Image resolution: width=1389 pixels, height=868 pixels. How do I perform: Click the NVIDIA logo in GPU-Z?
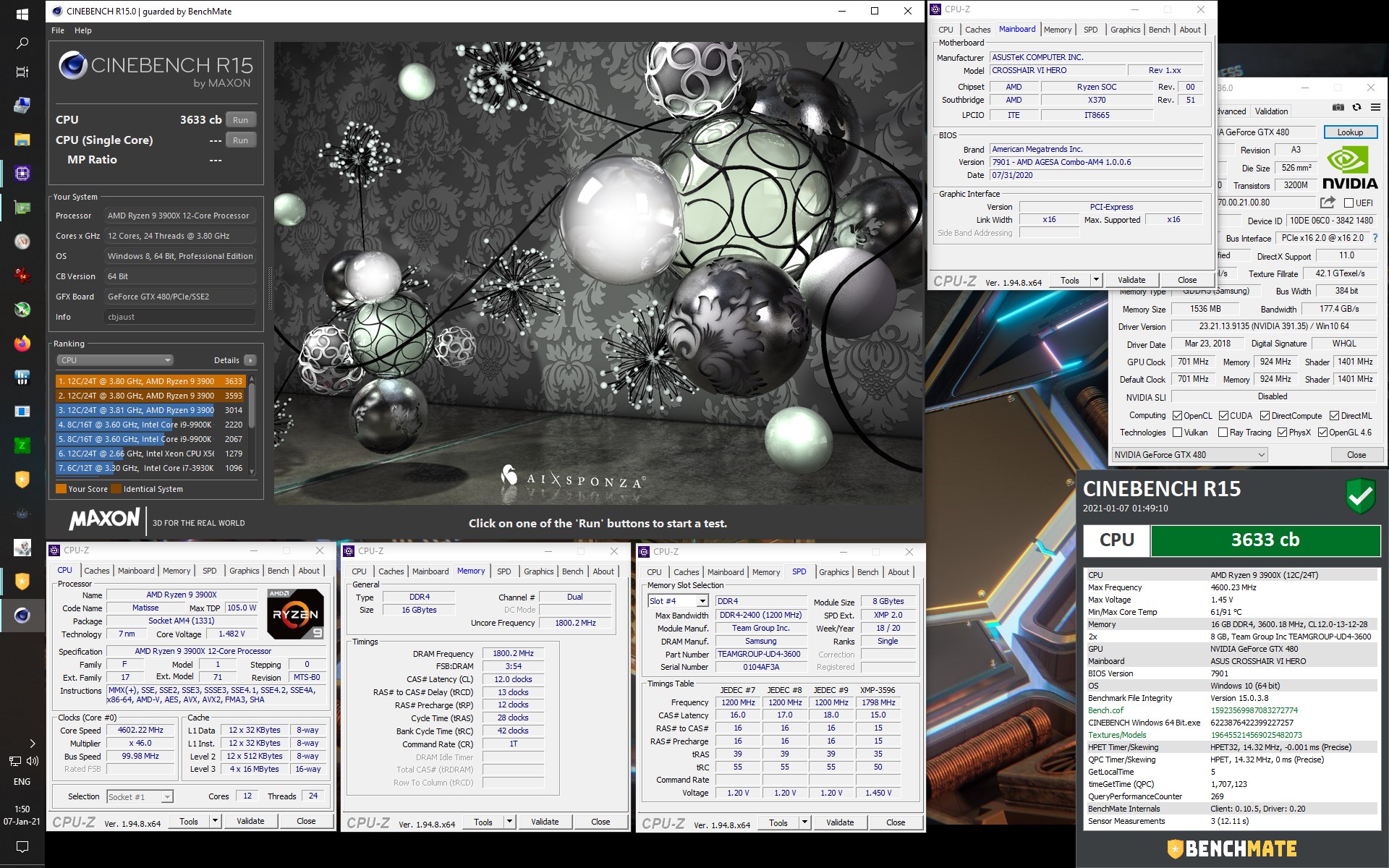(1350, 169)
